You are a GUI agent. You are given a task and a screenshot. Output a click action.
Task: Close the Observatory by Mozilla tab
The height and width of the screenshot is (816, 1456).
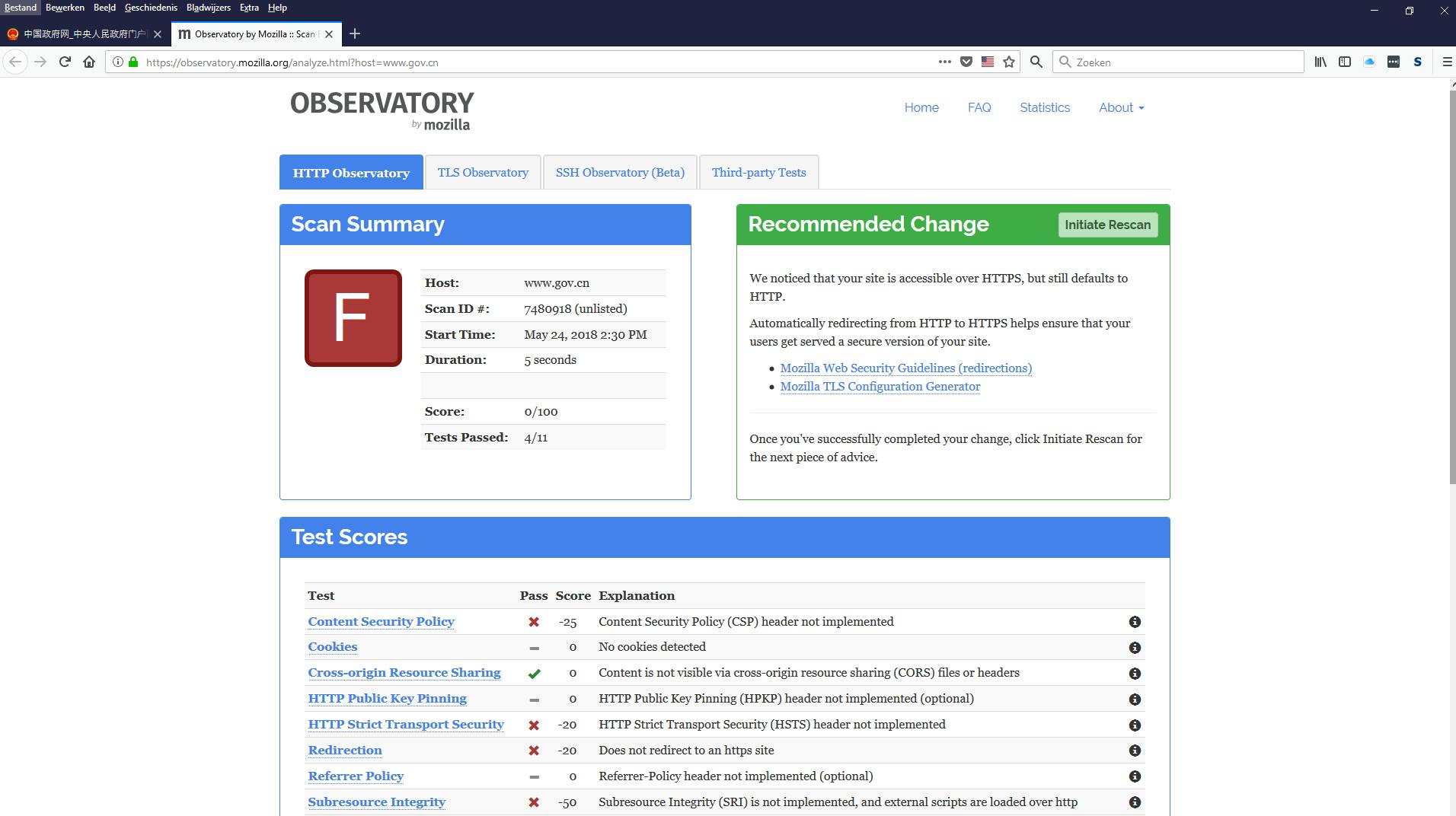(x=329, y=34)
